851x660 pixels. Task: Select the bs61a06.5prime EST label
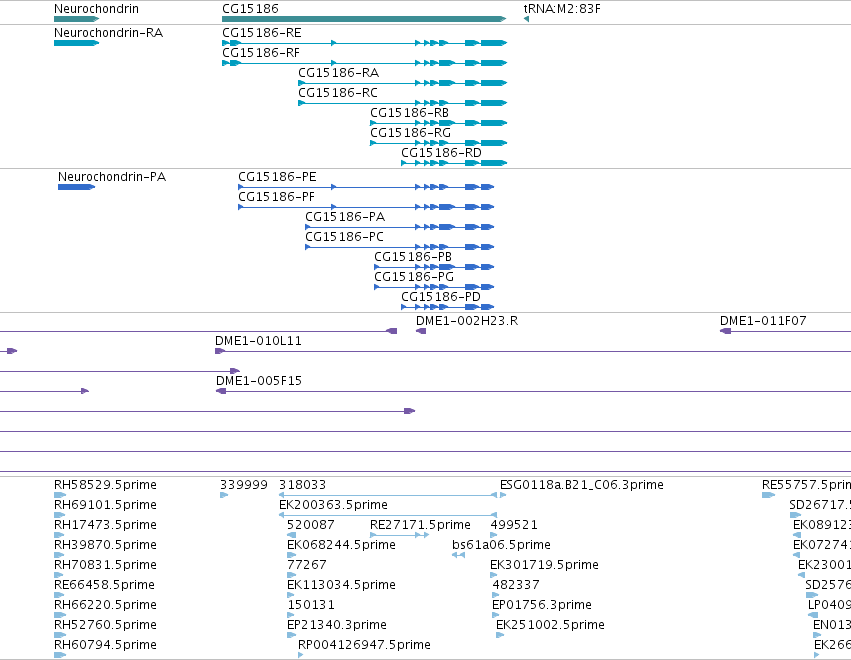[x=501, y=545]
